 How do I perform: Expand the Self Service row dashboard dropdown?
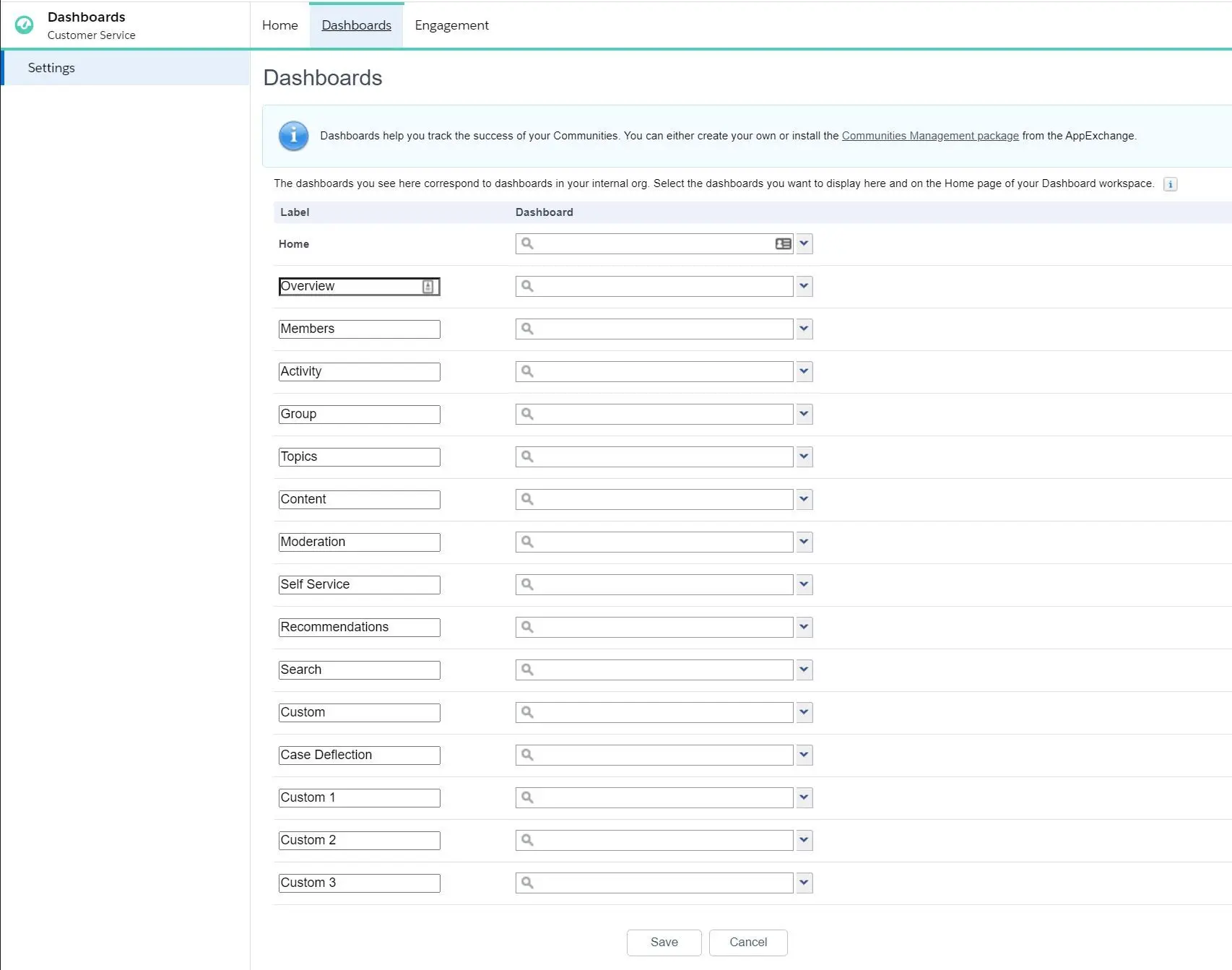[x=804, y=584]
